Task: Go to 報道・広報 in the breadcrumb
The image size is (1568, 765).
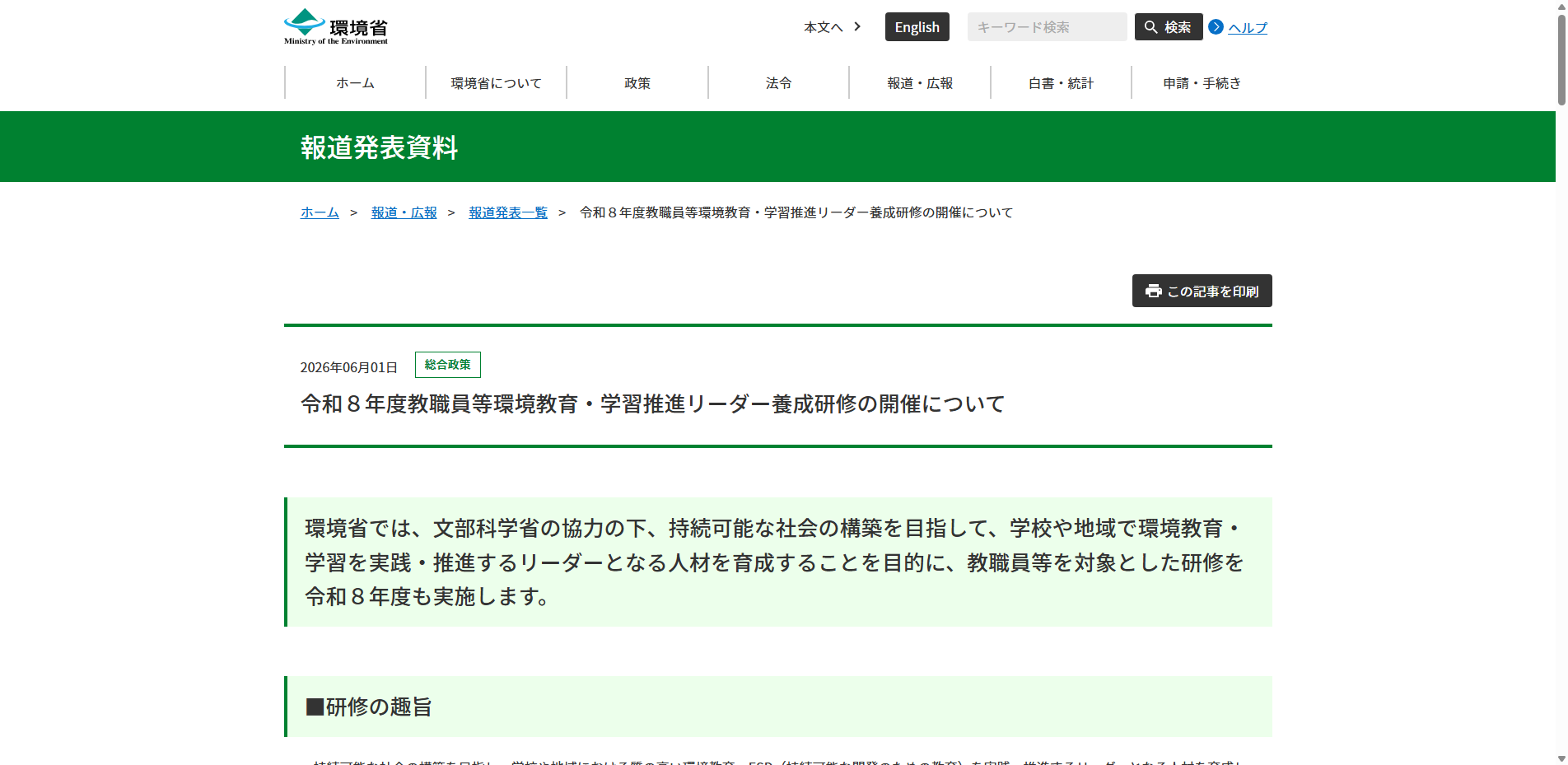Action: click(404, 212)
